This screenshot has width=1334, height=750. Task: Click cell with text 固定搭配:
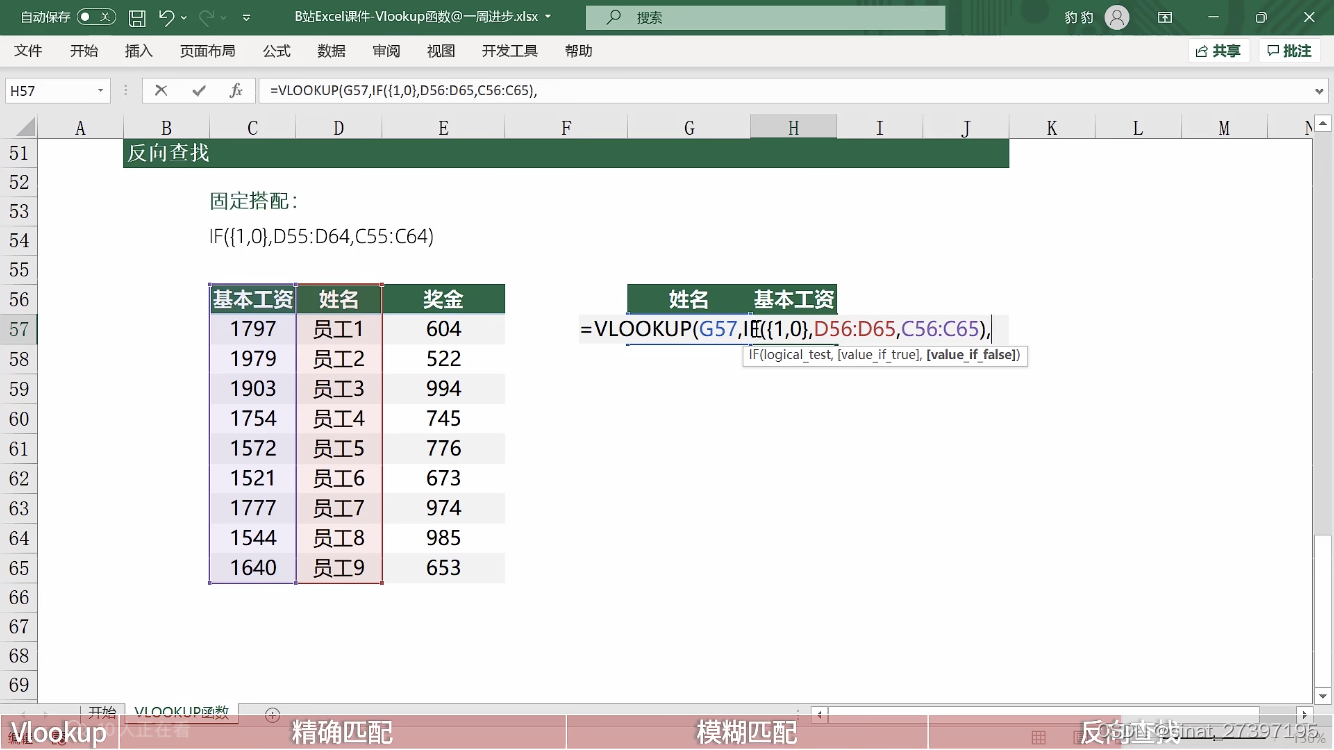pos(254,201)
